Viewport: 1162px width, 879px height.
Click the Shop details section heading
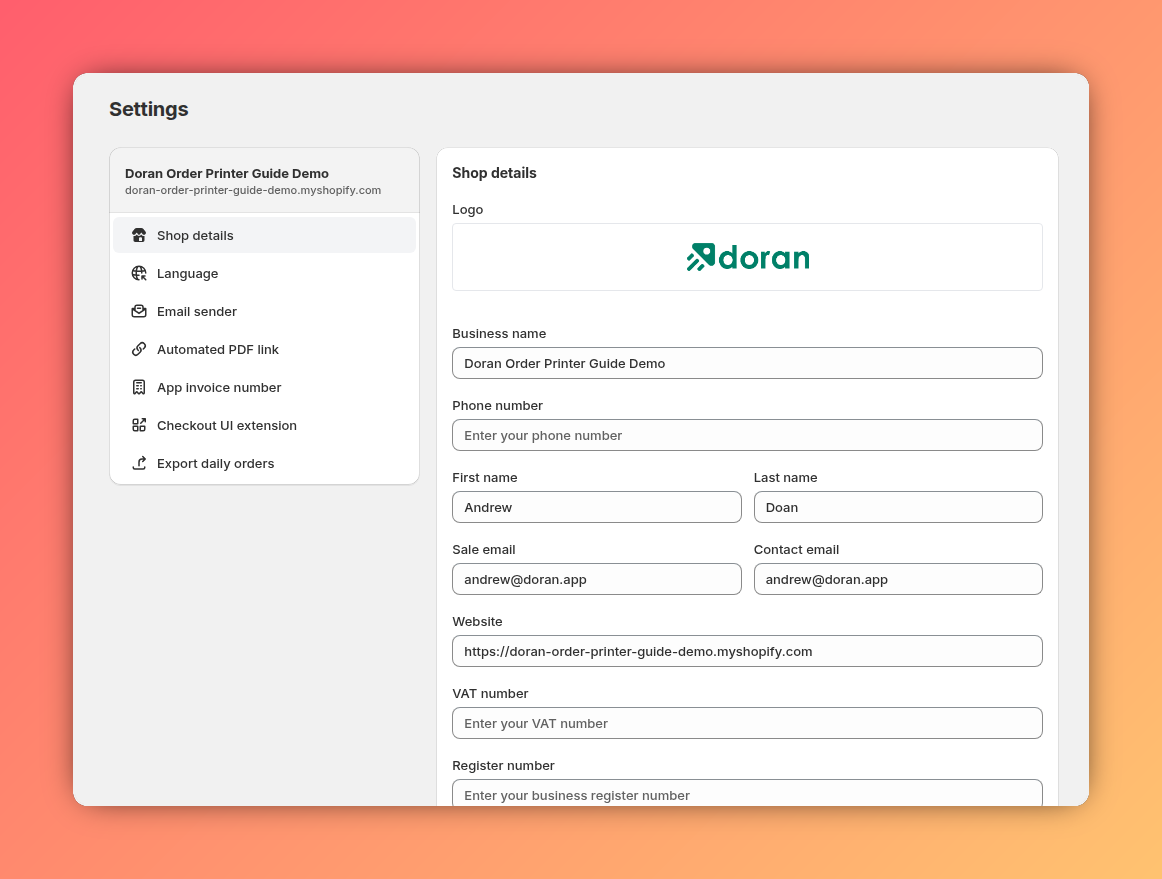(494, 173)
